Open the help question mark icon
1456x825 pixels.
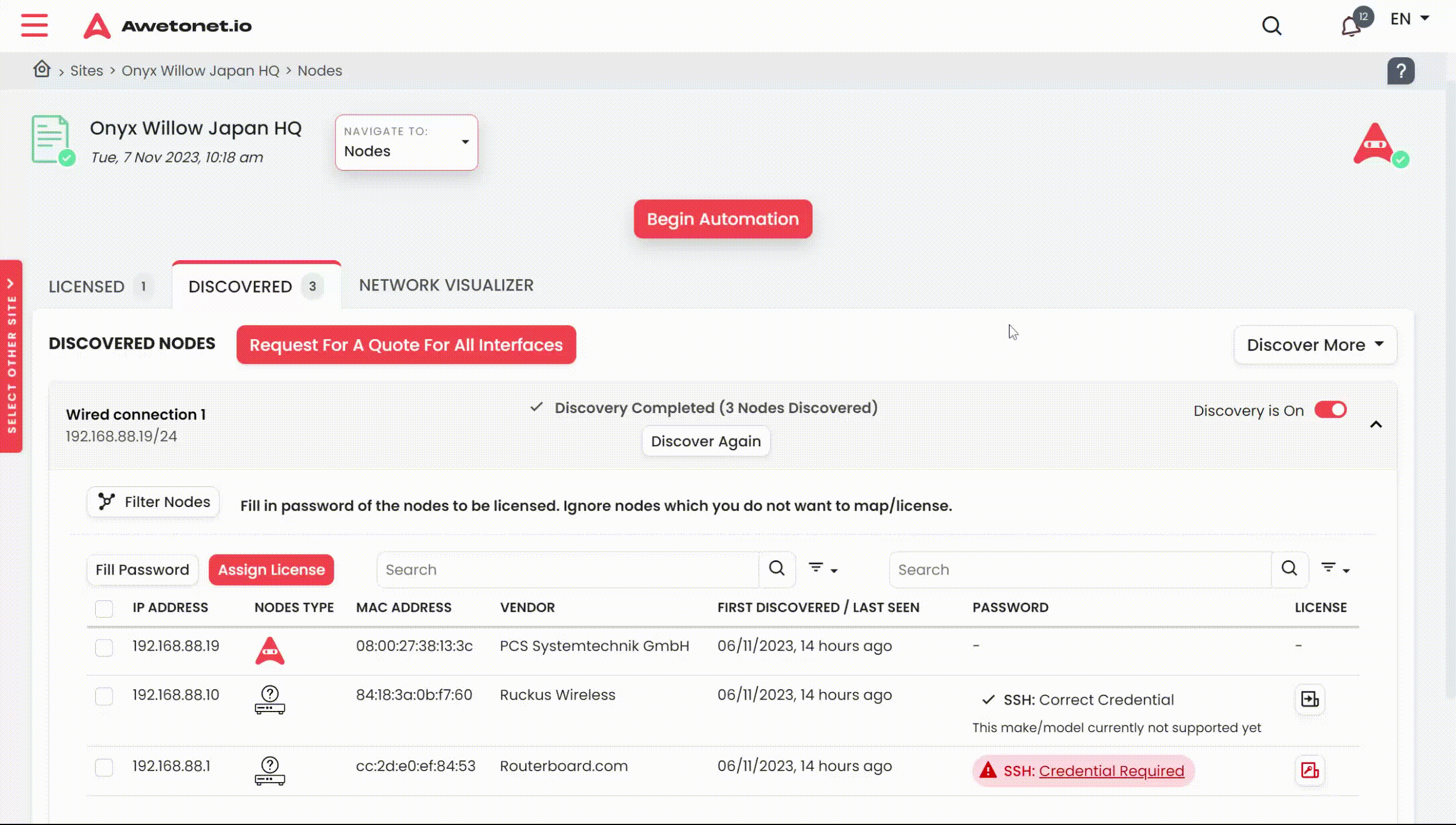click(1400, 71)
